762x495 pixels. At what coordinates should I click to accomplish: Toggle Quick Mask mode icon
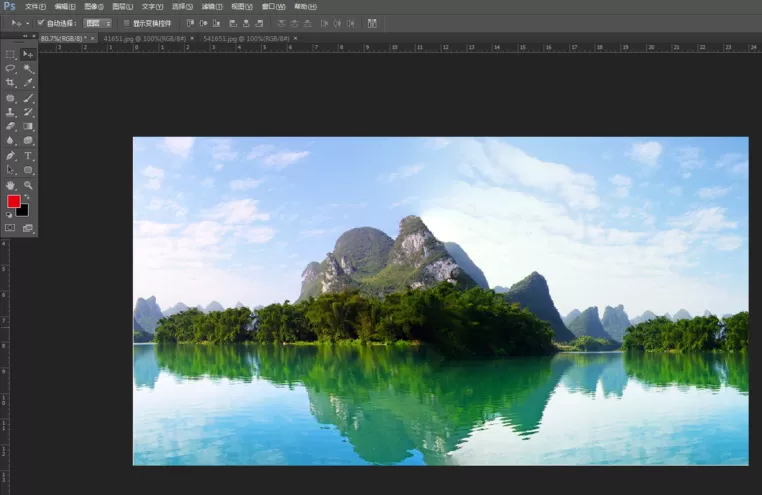point(10,228)
